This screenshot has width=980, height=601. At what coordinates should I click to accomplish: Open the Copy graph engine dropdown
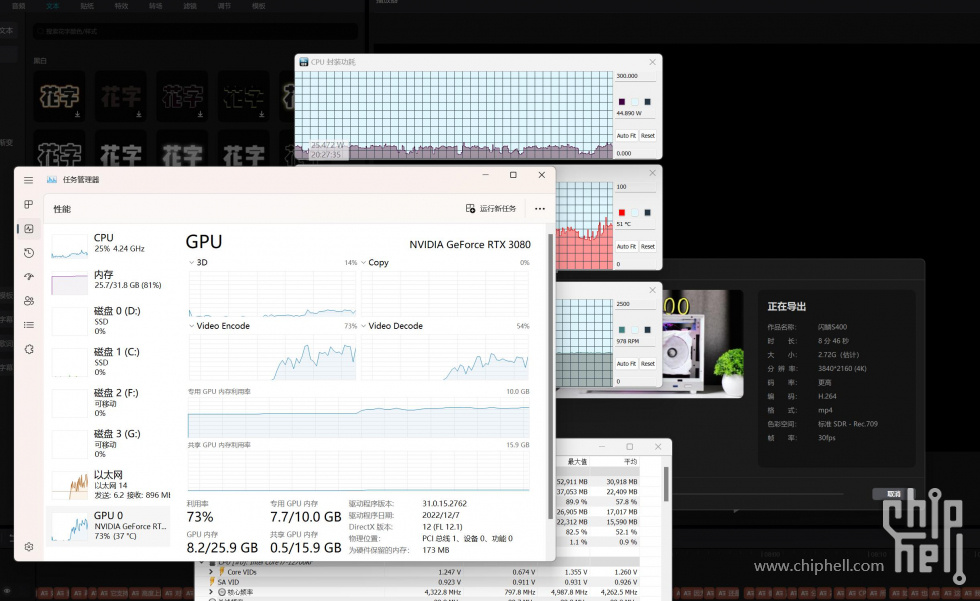[x=374, y=262]
